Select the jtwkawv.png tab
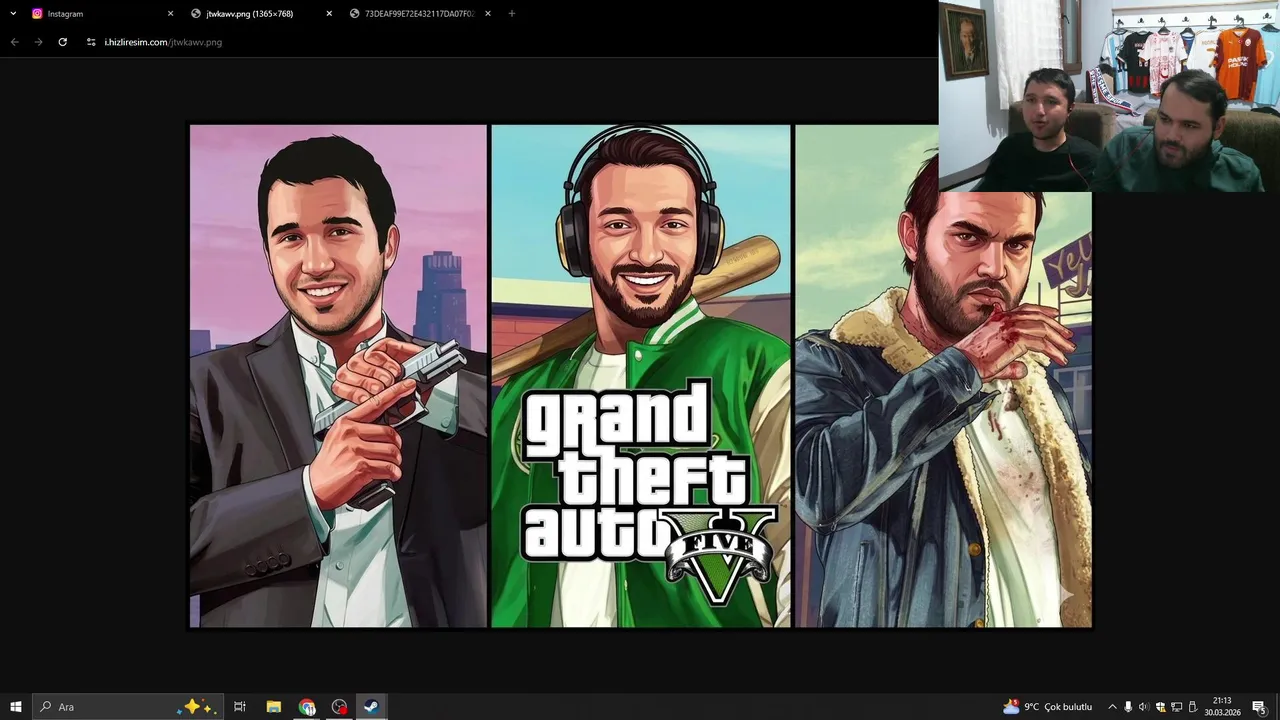The image size is (1280, 720). (262, 14)
